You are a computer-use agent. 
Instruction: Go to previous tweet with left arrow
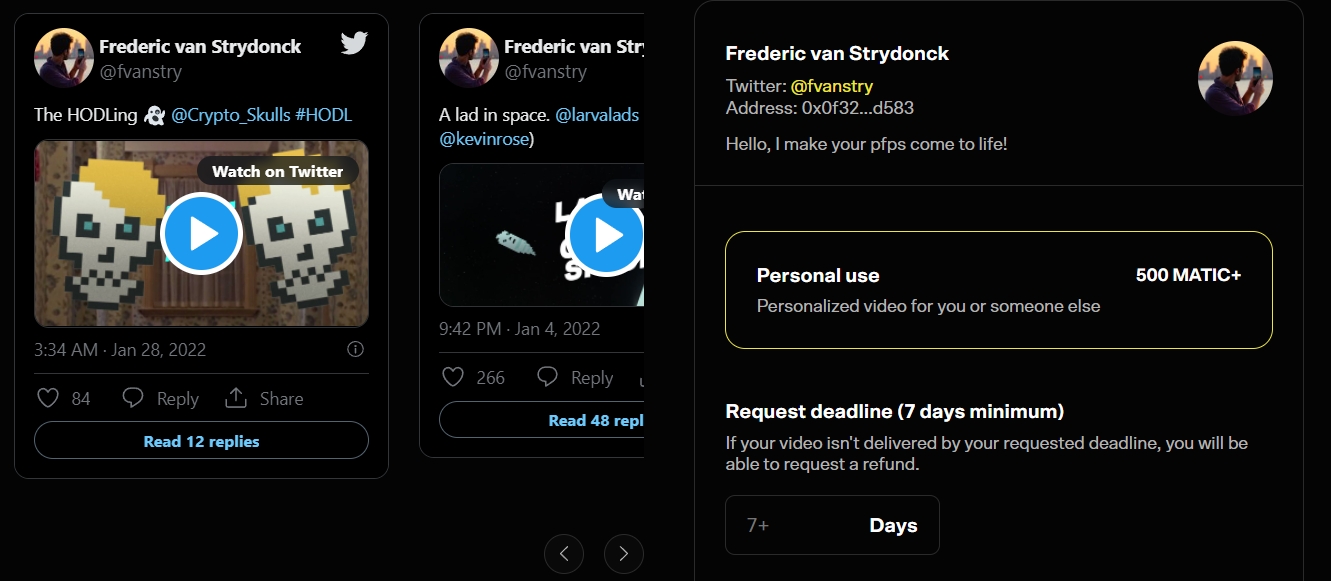coord(564,553)
